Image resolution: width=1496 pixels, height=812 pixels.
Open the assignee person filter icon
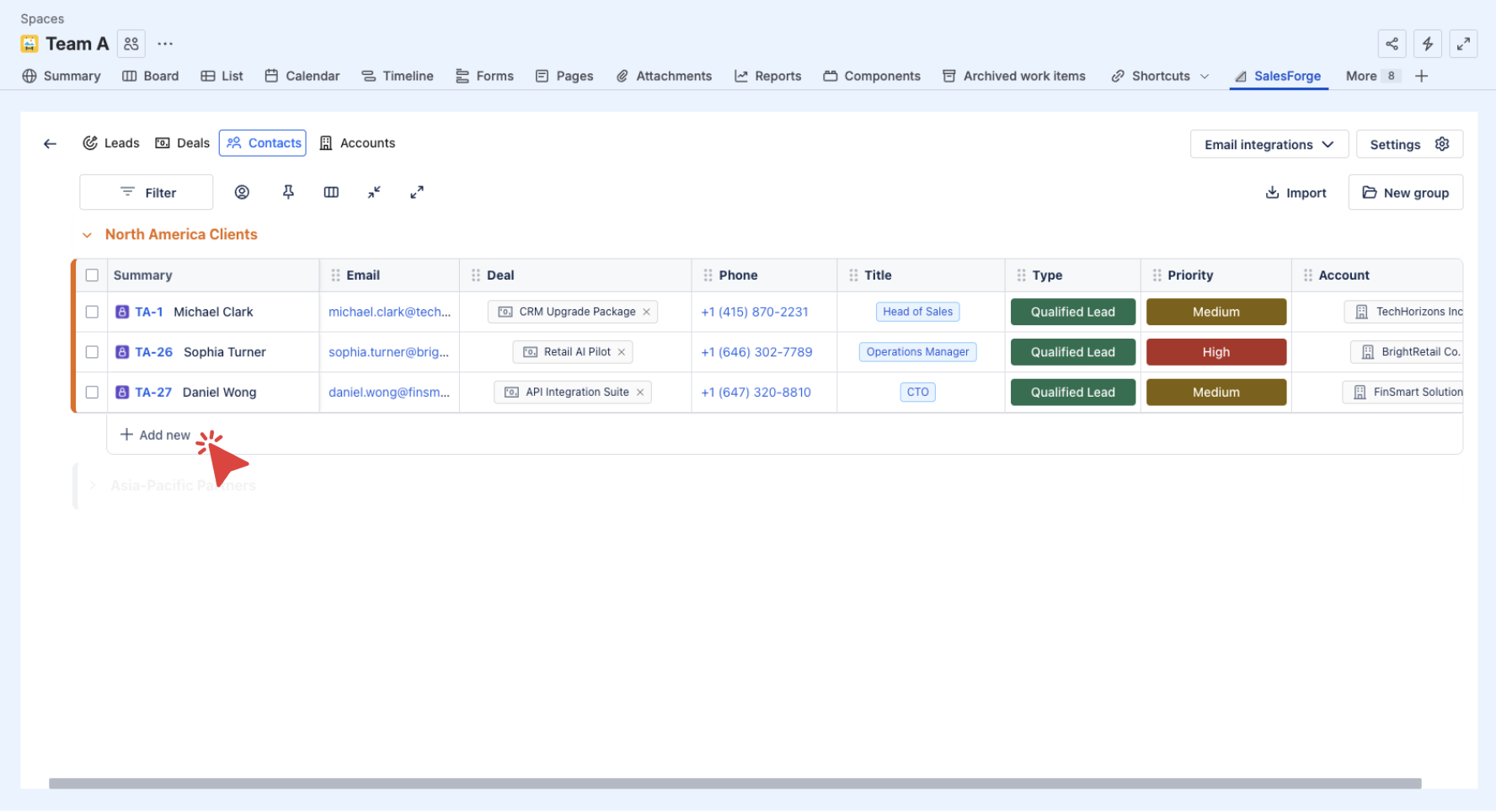point(242,192)
